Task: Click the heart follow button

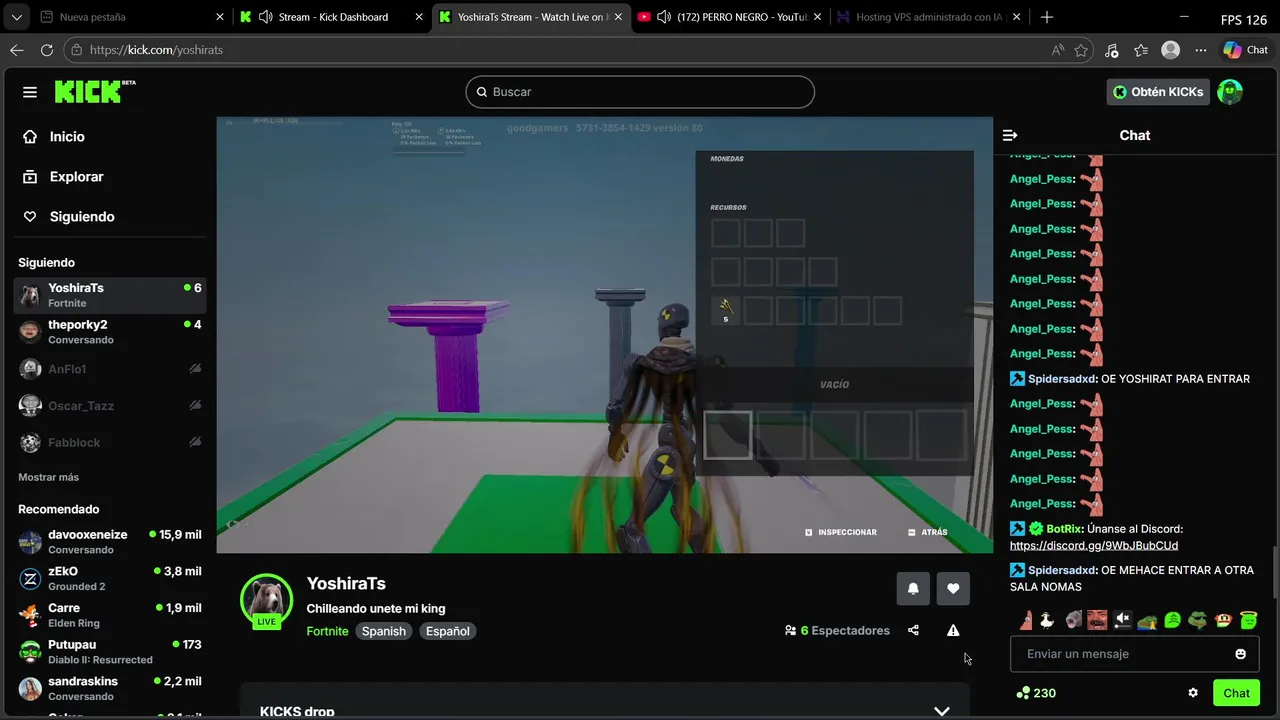Action: [x=953, y=589]
